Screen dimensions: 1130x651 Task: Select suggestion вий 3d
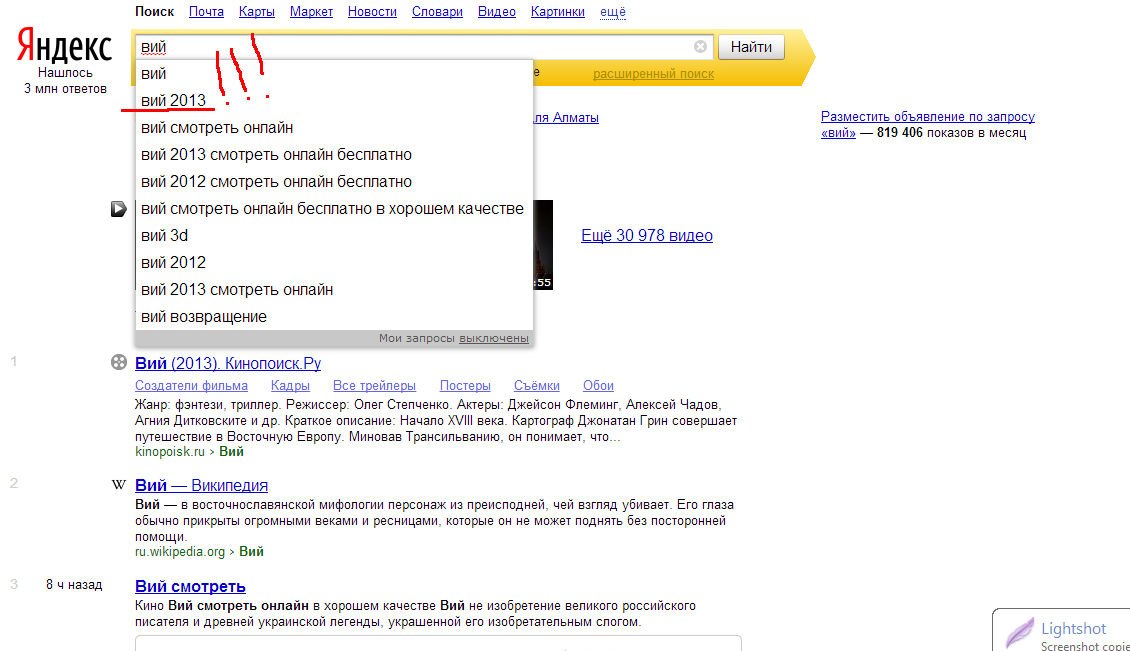point(334,236)
